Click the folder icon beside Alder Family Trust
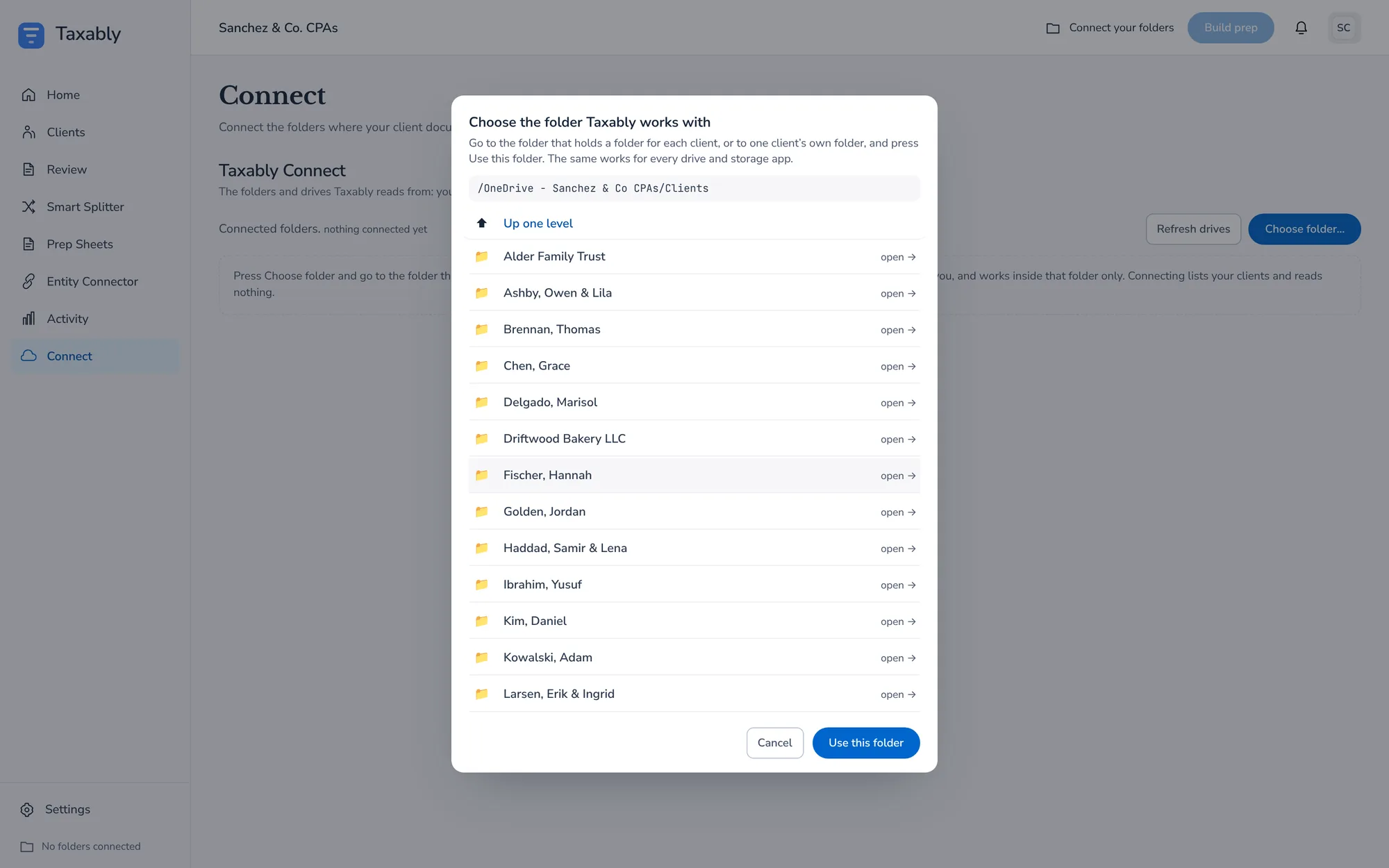Screen dimensions: 1389x868 pyautogui.click(x=481, y=256)
